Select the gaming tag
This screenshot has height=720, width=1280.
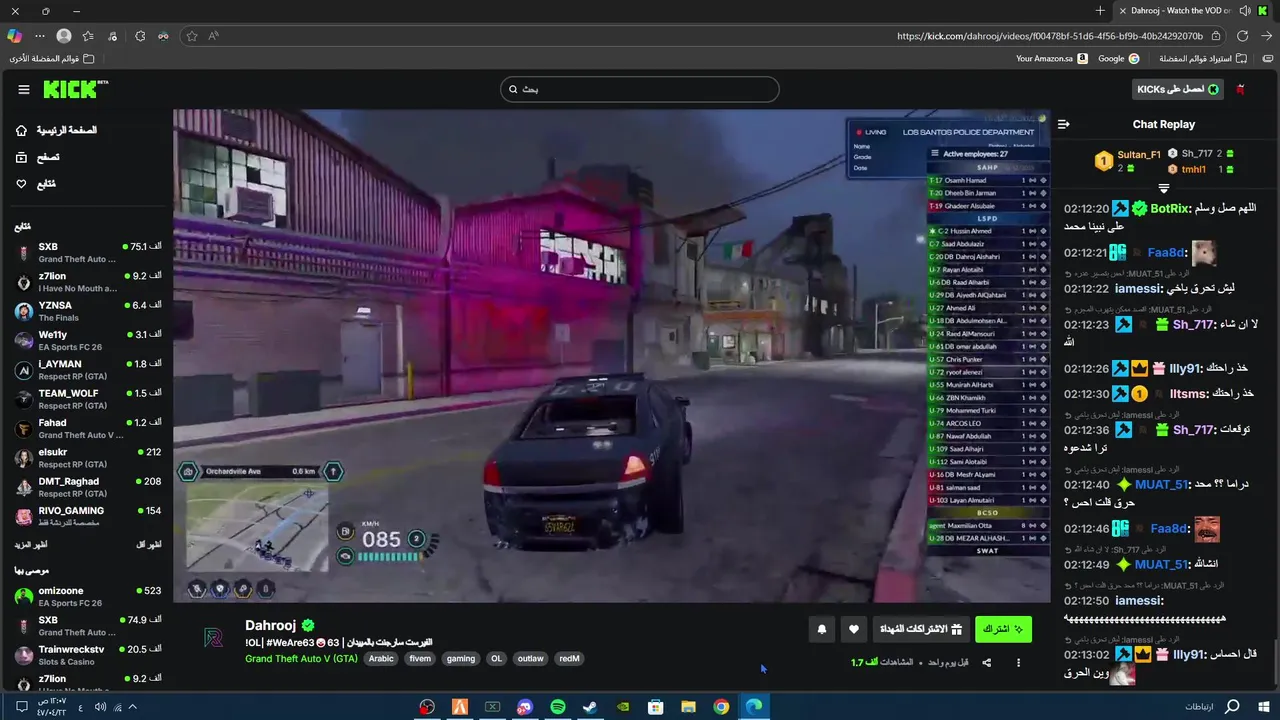[461, 659]
